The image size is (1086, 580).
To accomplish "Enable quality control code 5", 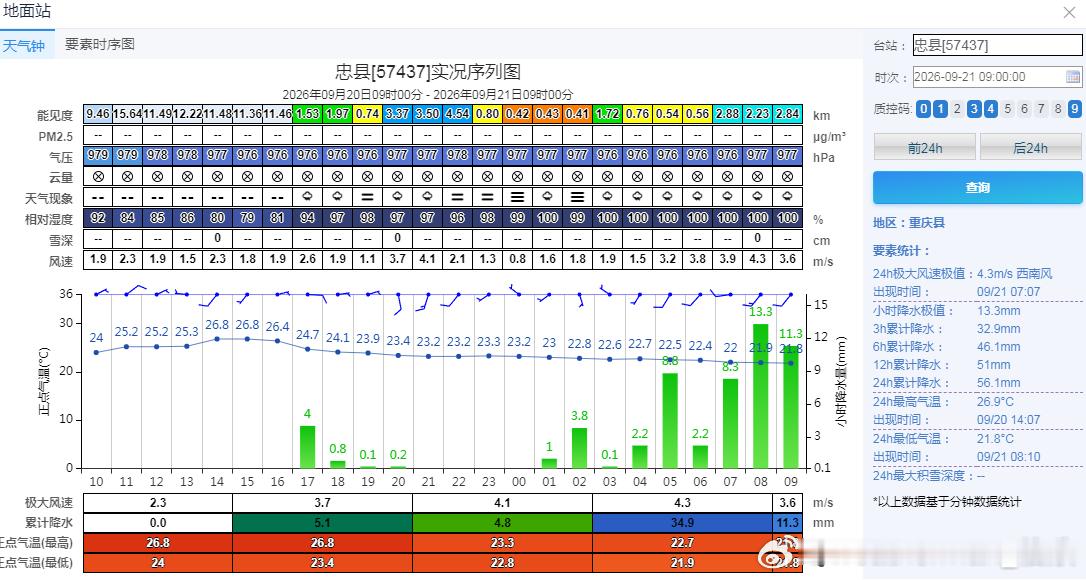I will pyautogui.click(x=1008, y=109).
